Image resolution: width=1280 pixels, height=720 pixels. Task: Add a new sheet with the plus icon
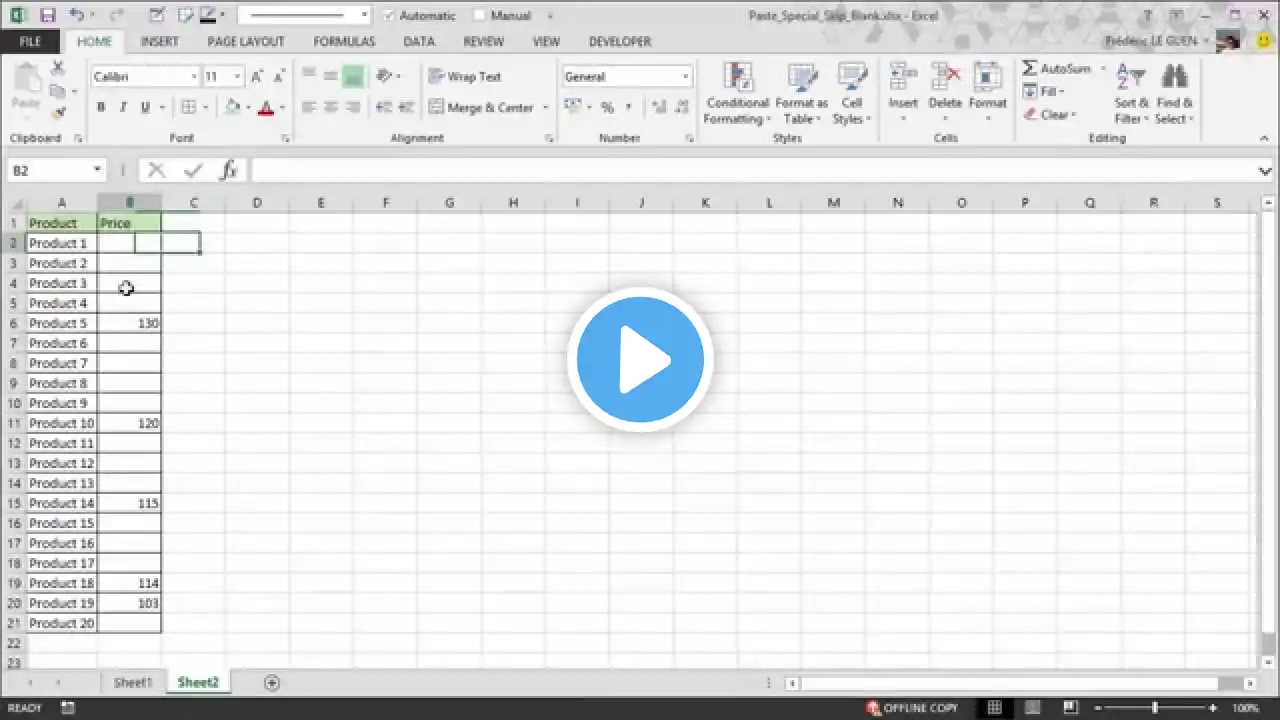pos(271,683)
